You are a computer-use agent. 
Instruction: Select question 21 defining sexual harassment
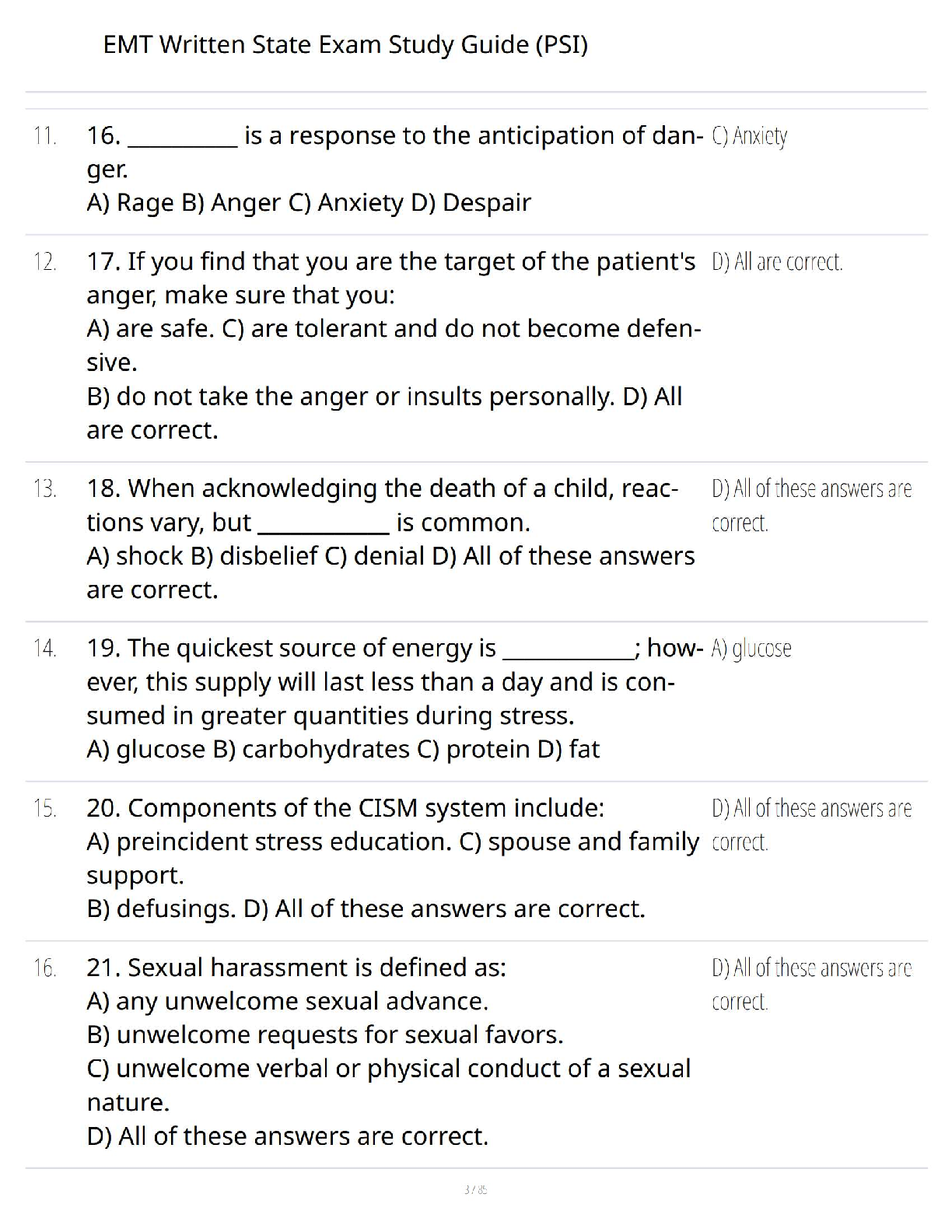[388, 1051]
